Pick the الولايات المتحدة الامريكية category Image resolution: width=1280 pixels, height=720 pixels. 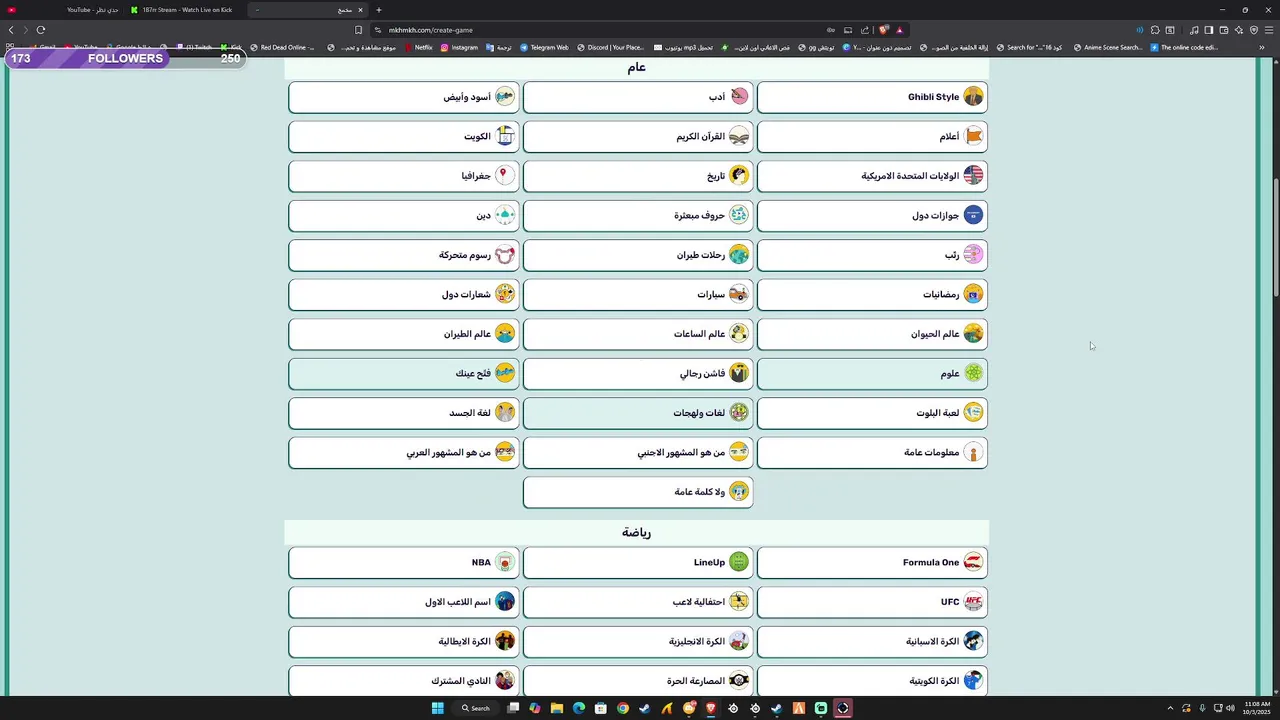(872, 176)
